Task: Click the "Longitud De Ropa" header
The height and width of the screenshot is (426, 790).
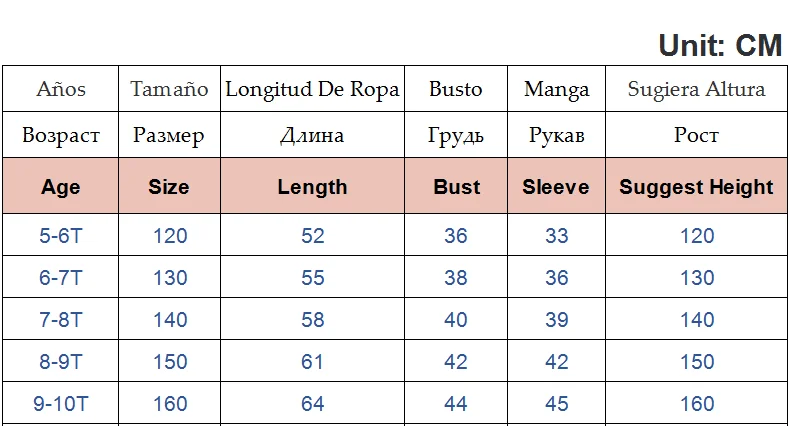Action: 312,89
